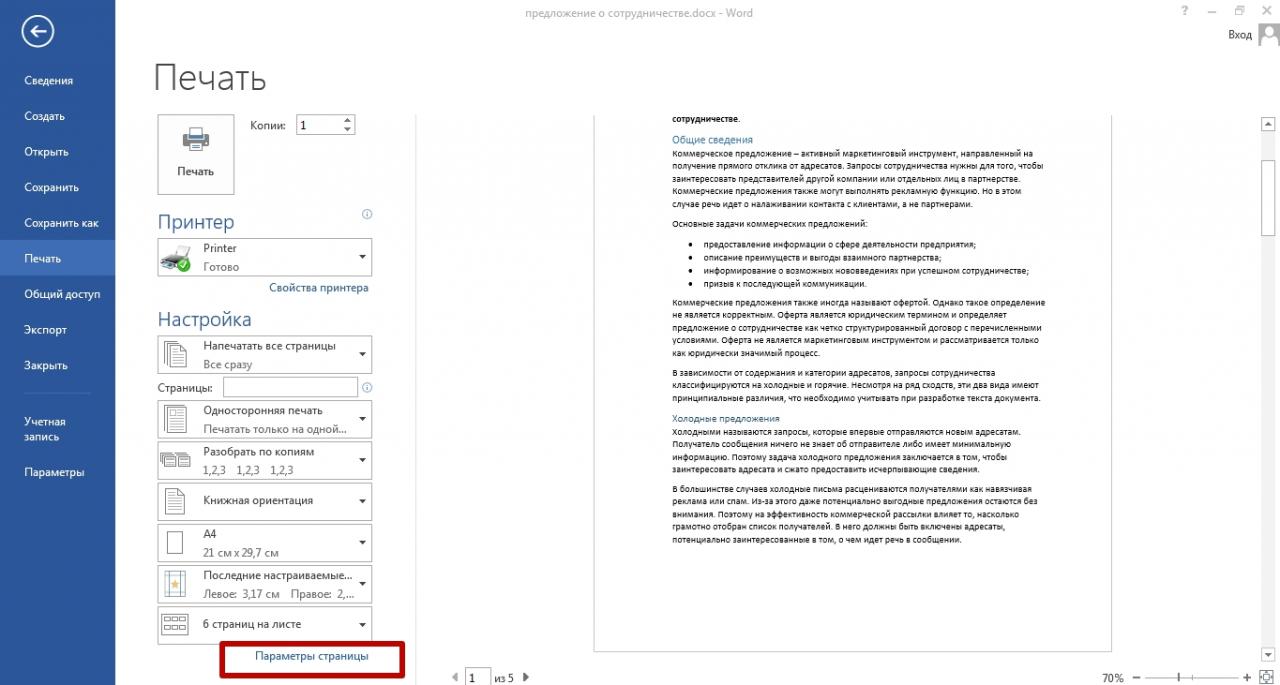Click the zoom in plus button
This screenshot has width=1280, height=685.
coord(1247,678)
